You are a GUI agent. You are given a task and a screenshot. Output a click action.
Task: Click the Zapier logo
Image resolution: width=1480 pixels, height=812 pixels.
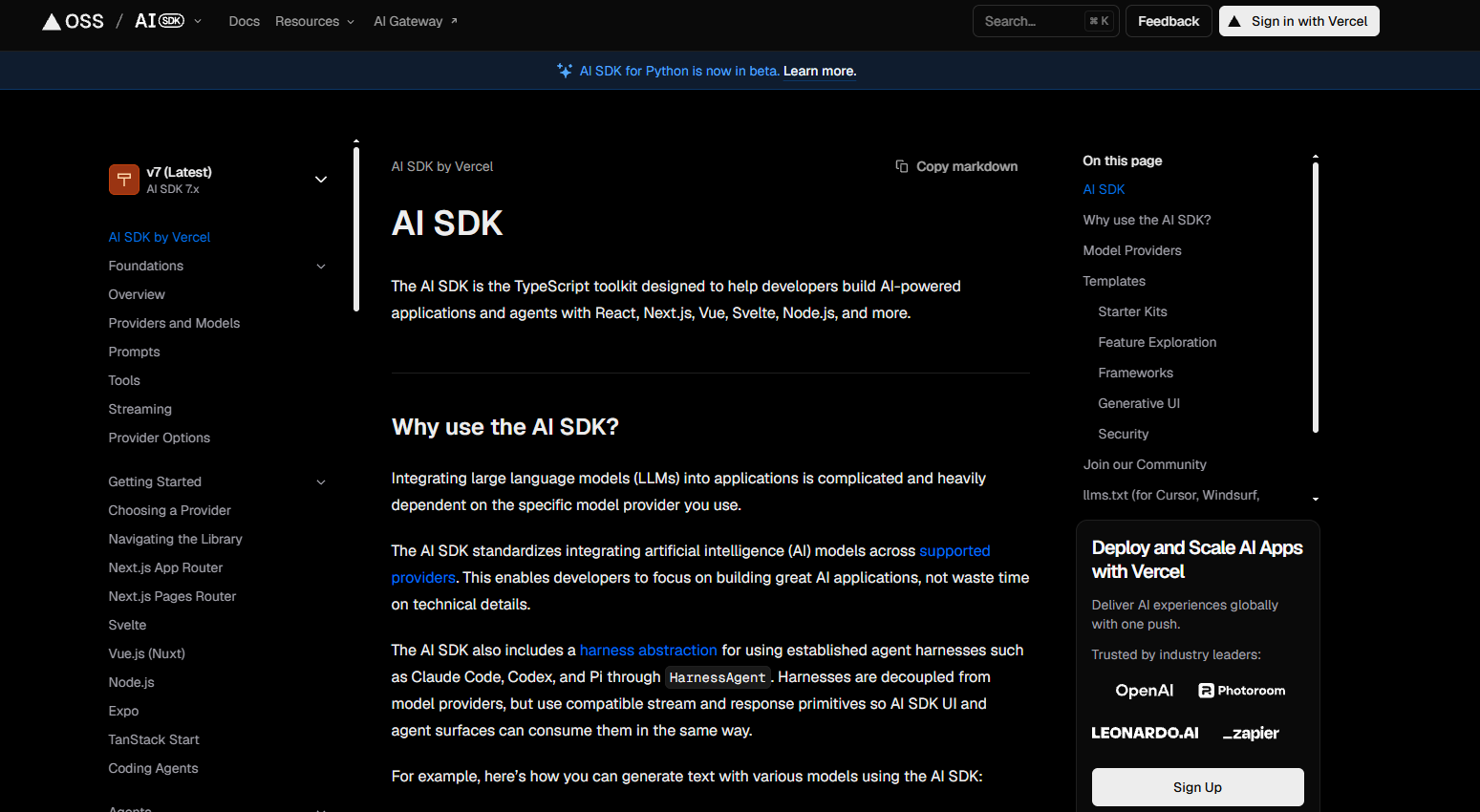(1251, 733)
